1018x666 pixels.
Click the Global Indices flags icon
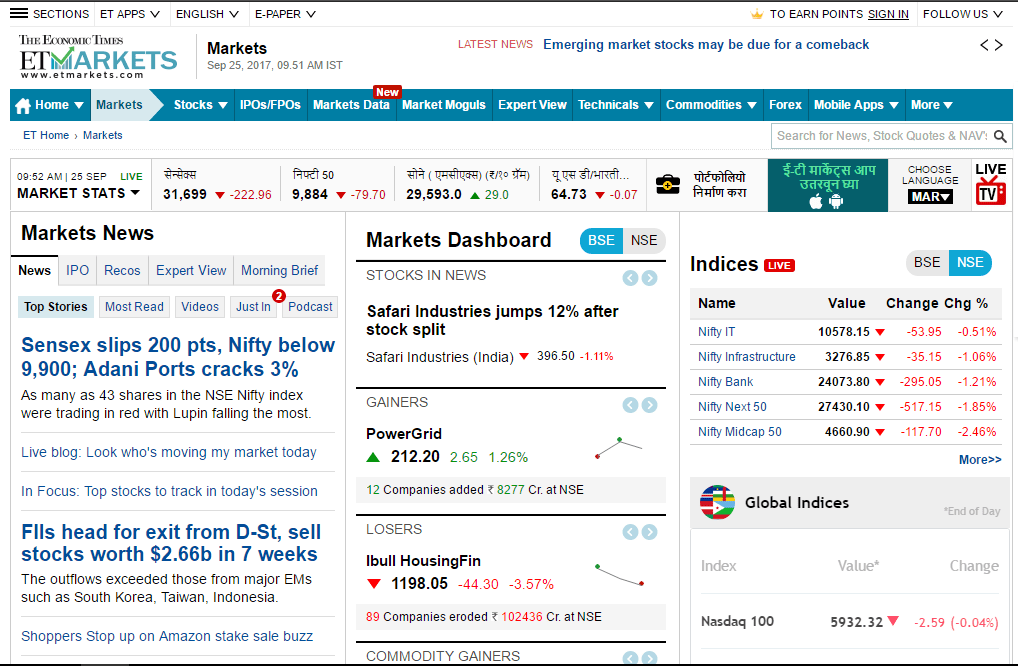[x=717, y=502]
